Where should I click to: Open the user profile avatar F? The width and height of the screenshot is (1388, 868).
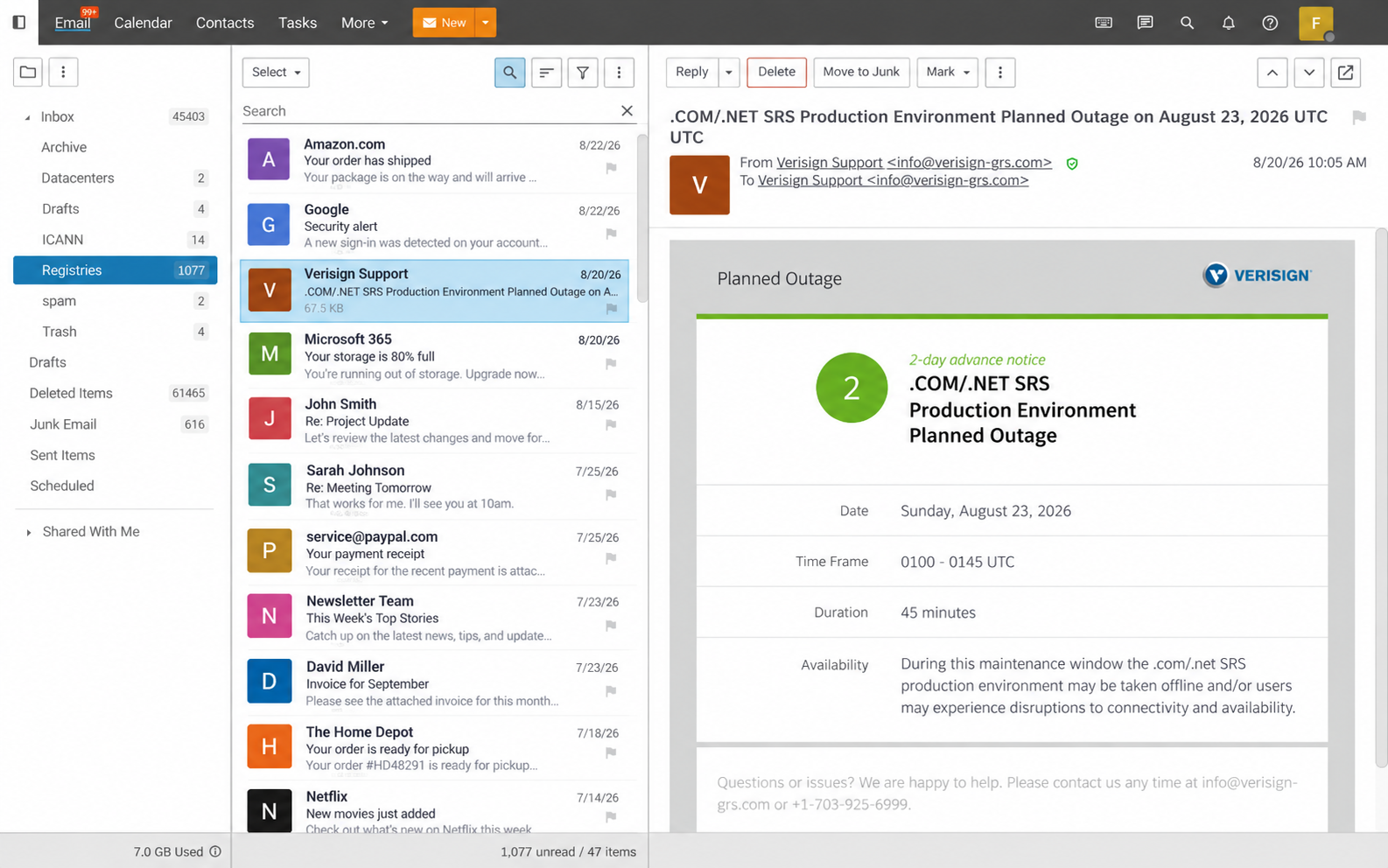pyautogui.click(x=1315, y=24)
